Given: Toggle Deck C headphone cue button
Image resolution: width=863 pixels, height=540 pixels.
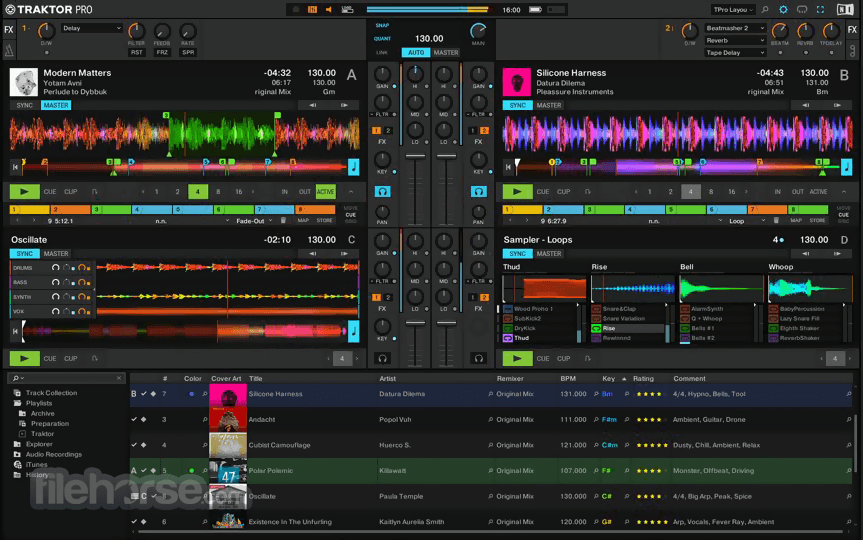Looking at the screenshot, I should [x=383, y=358].
